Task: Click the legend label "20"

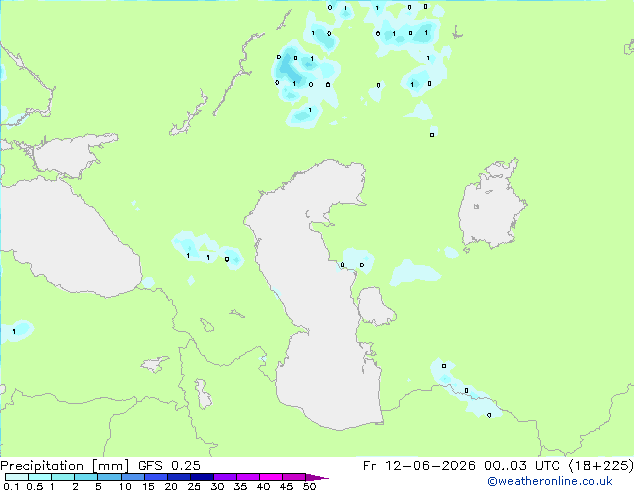Action: 171,486
